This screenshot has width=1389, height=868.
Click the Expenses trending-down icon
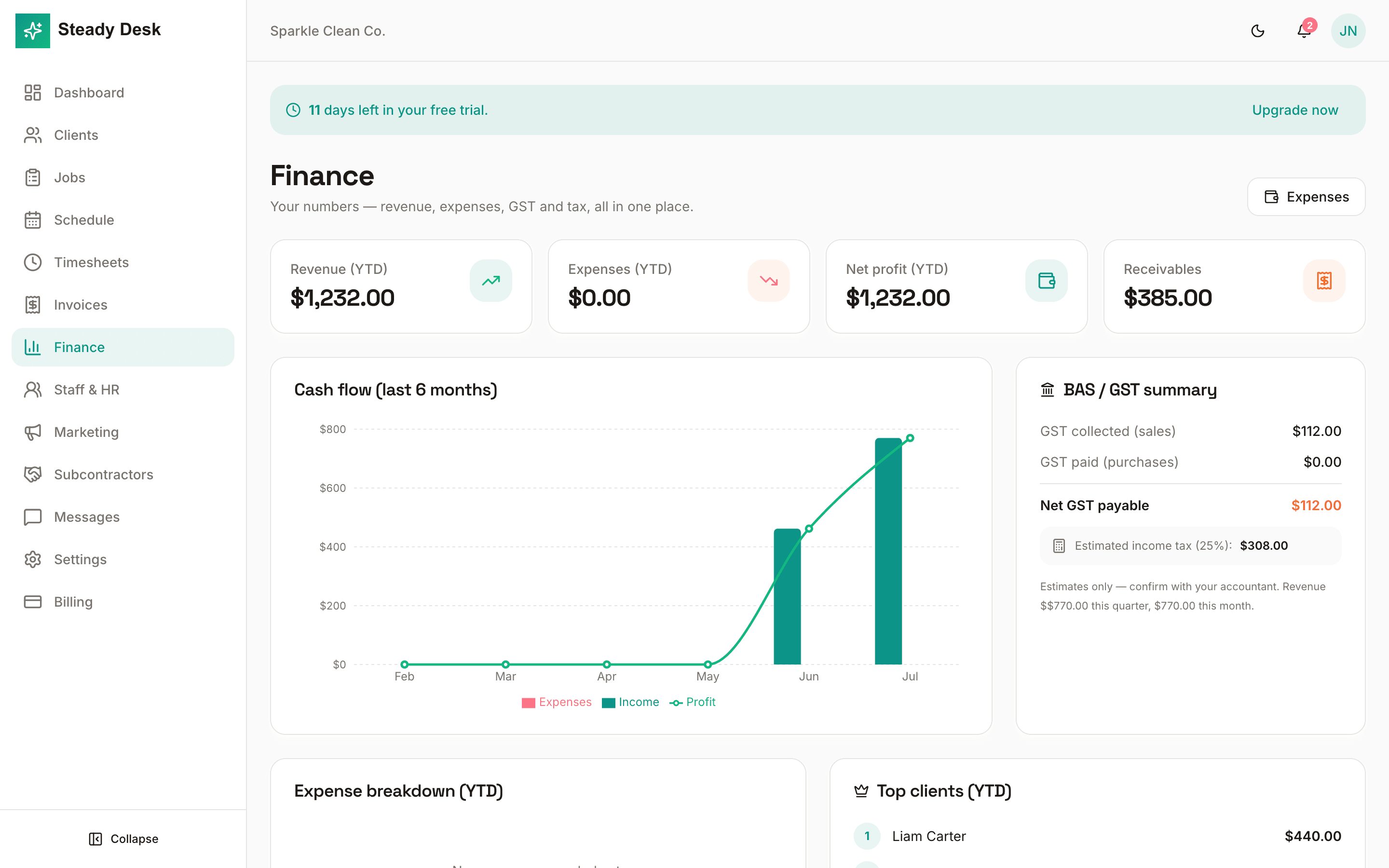(x=769, y=281)
